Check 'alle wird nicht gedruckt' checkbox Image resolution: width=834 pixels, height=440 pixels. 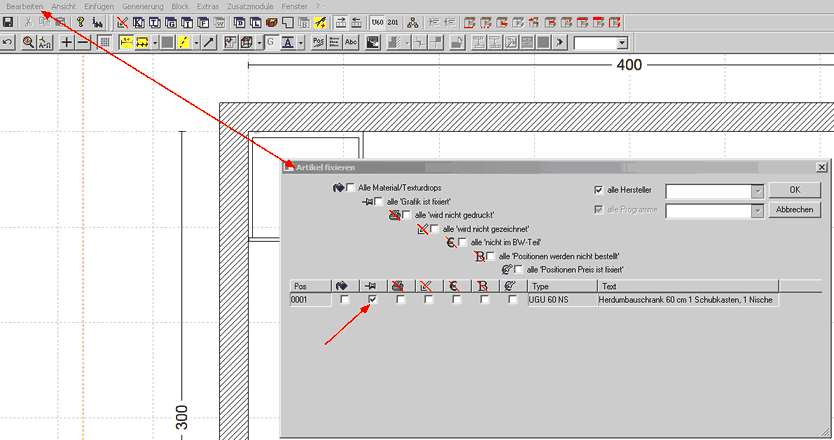(406, 215)
